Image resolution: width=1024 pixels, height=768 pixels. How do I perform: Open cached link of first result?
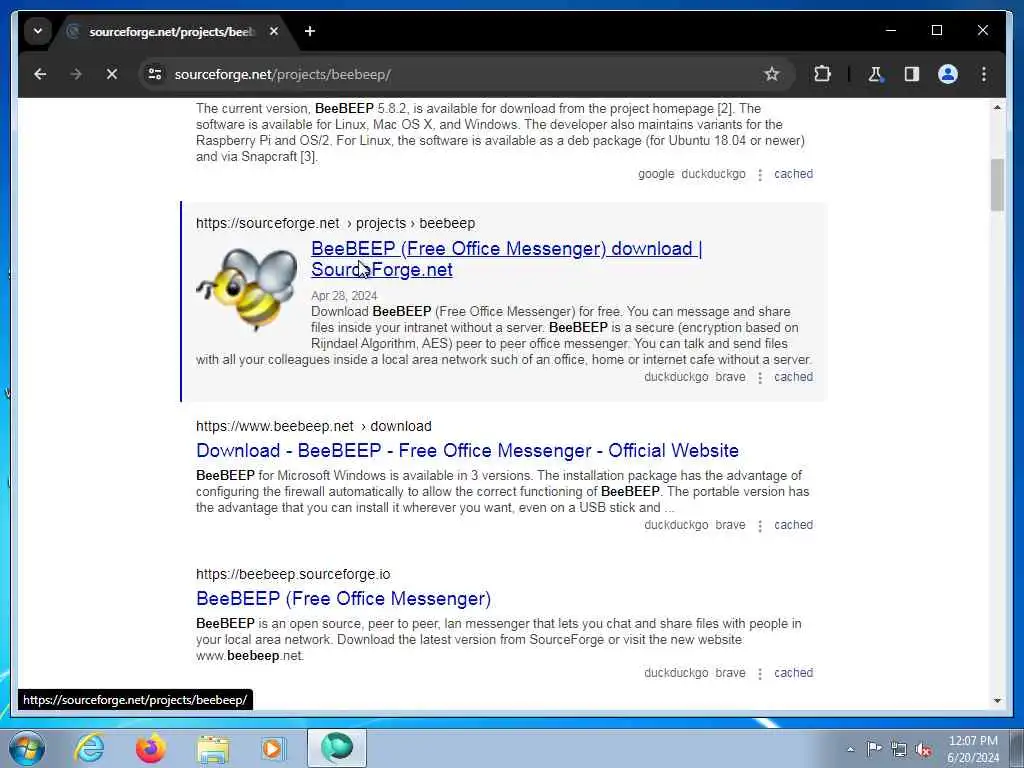(793, 174)
